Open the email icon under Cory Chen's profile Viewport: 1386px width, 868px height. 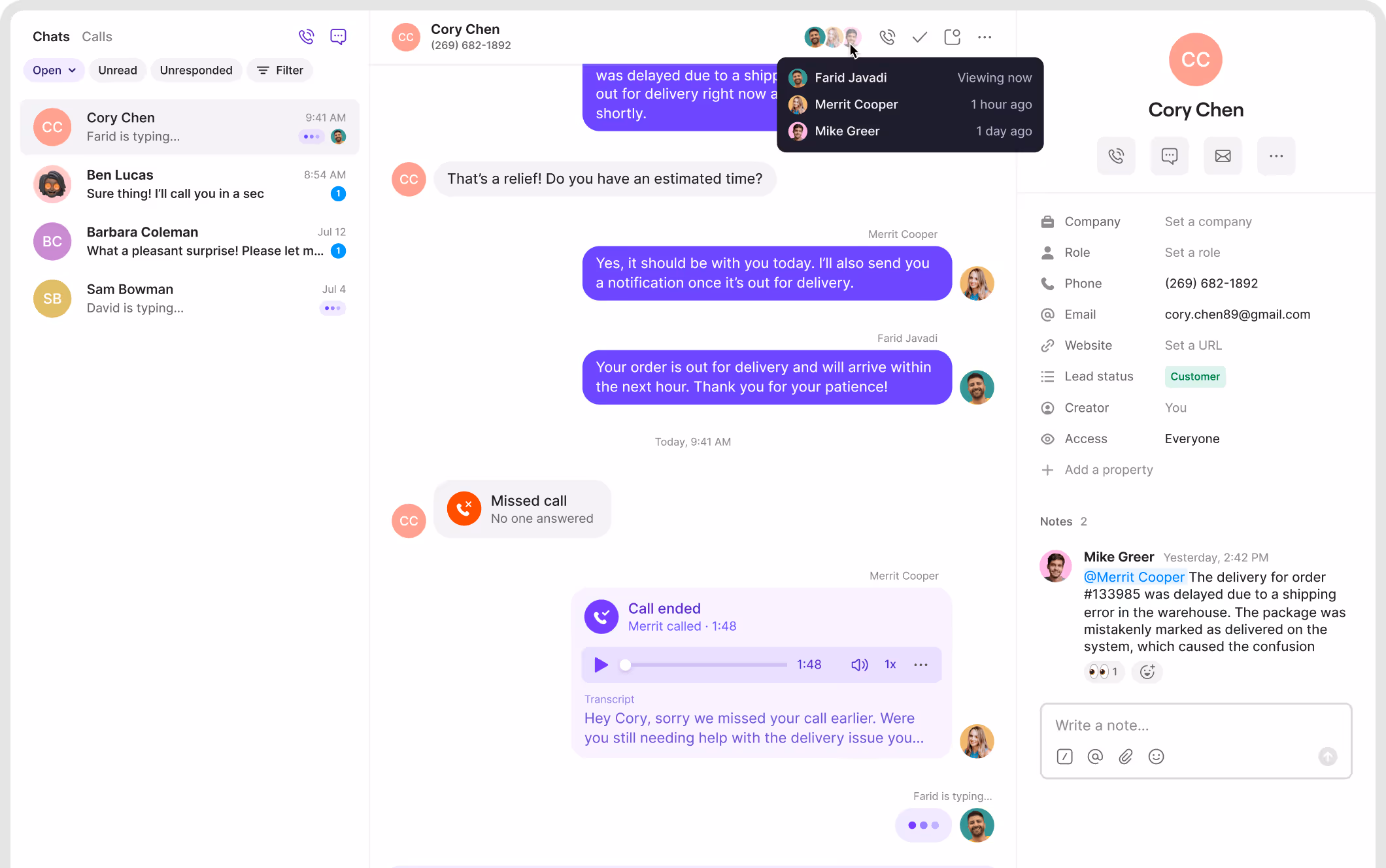click(x=1223, y=156)
